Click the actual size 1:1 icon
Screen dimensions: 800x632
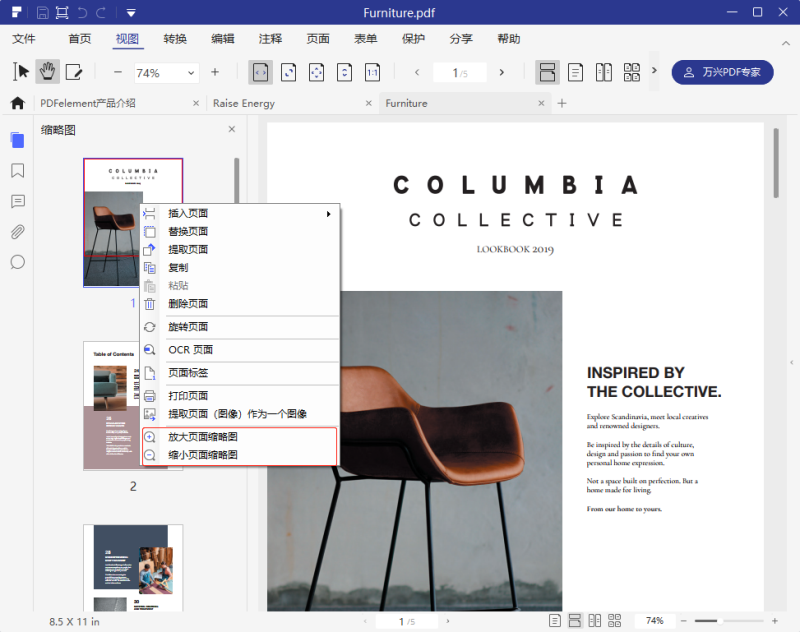pos(372,72)
